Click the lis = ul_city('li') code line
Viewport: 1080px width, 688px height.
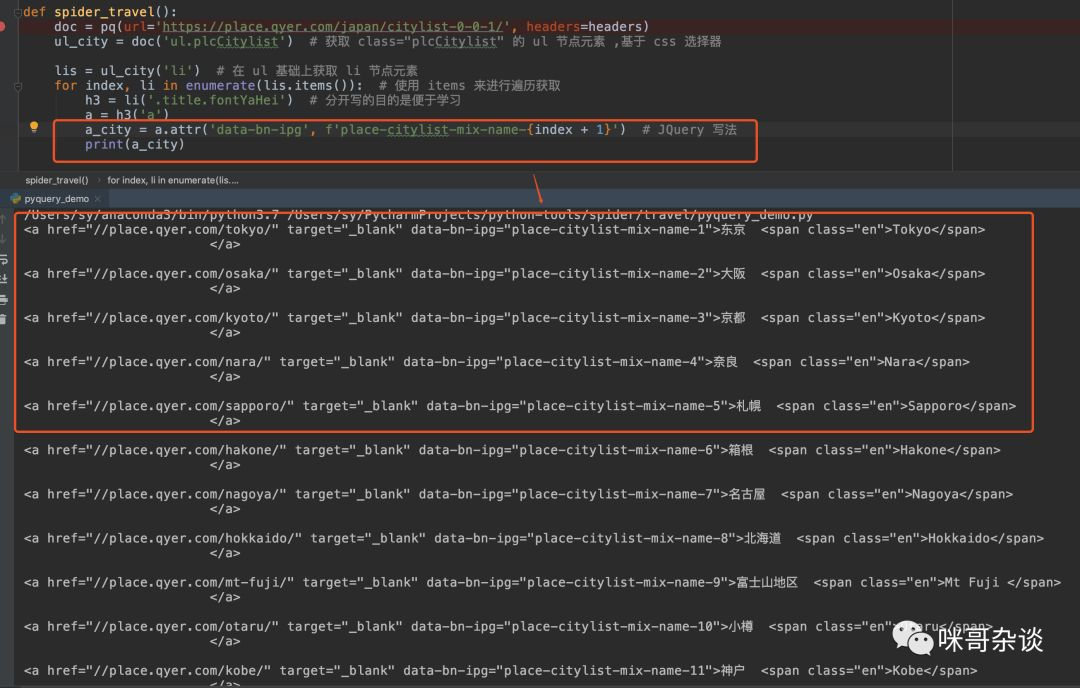[127, 70]
